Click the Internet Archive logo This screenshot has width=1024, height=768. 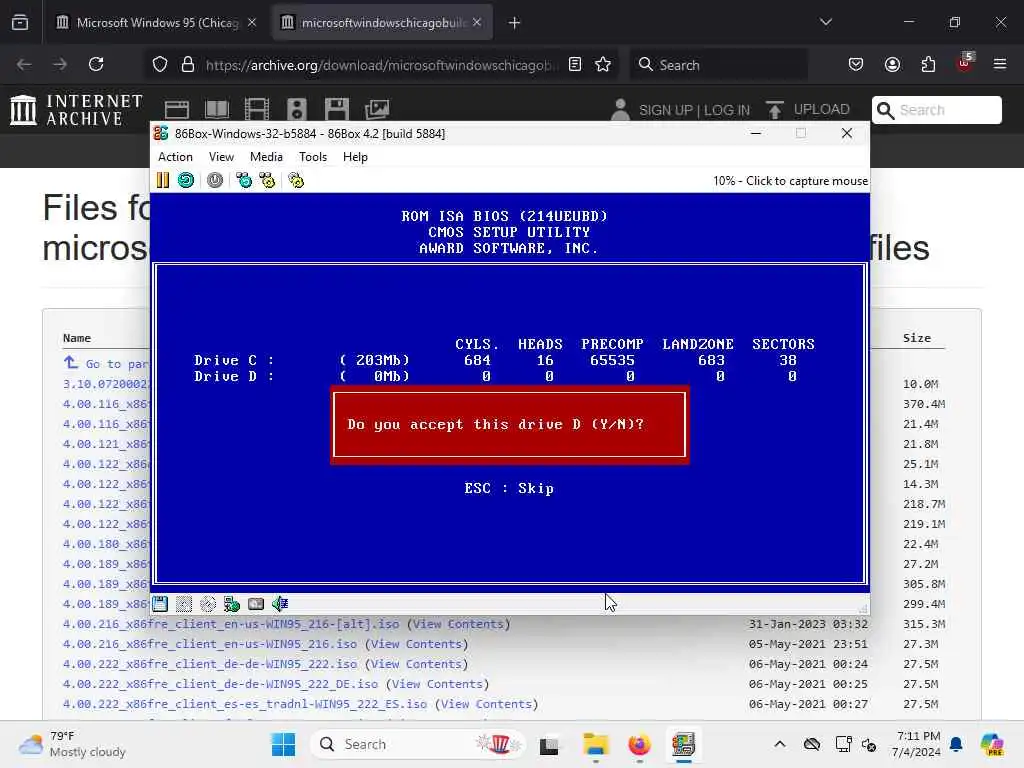pyautogui.click(x=76, y=110)
